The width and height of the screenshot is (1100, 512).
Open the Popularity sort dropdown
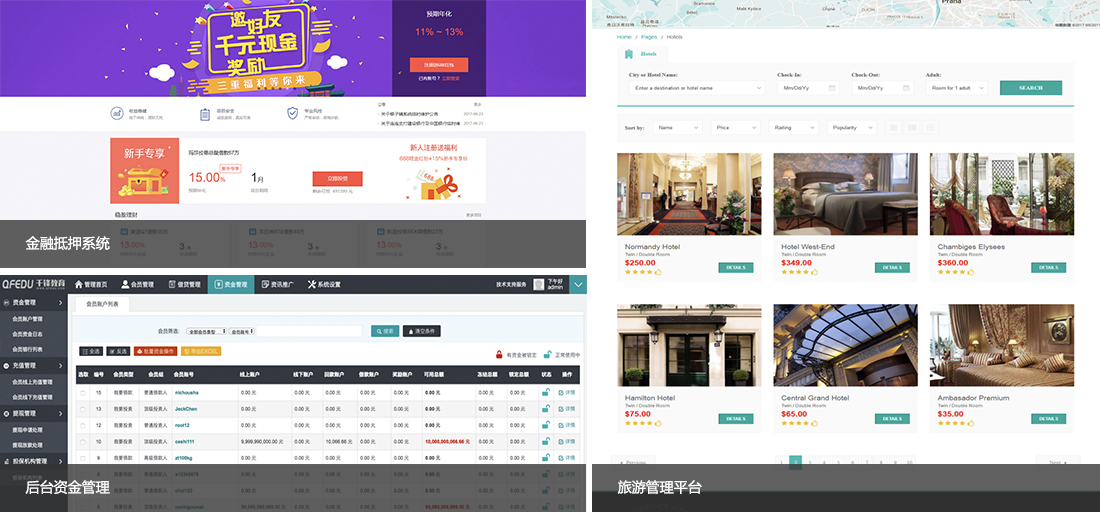852,128
